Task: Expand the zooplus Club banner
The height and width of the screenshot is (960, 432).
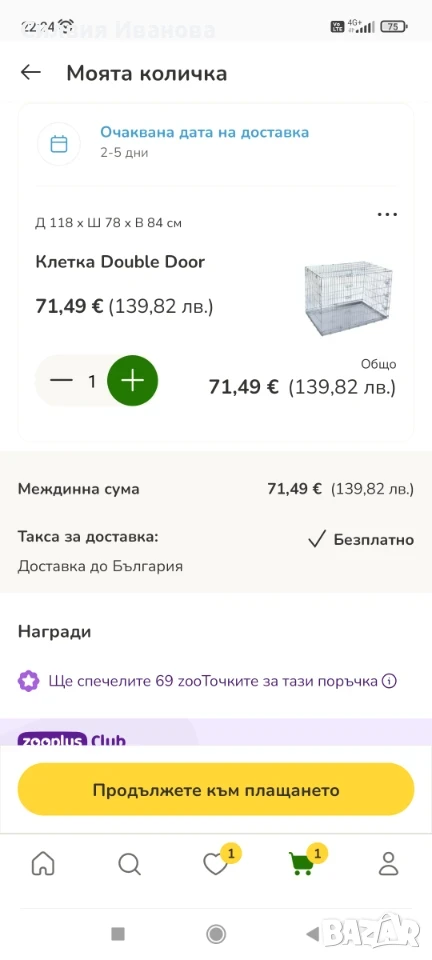Action: (x=216, y=733)
